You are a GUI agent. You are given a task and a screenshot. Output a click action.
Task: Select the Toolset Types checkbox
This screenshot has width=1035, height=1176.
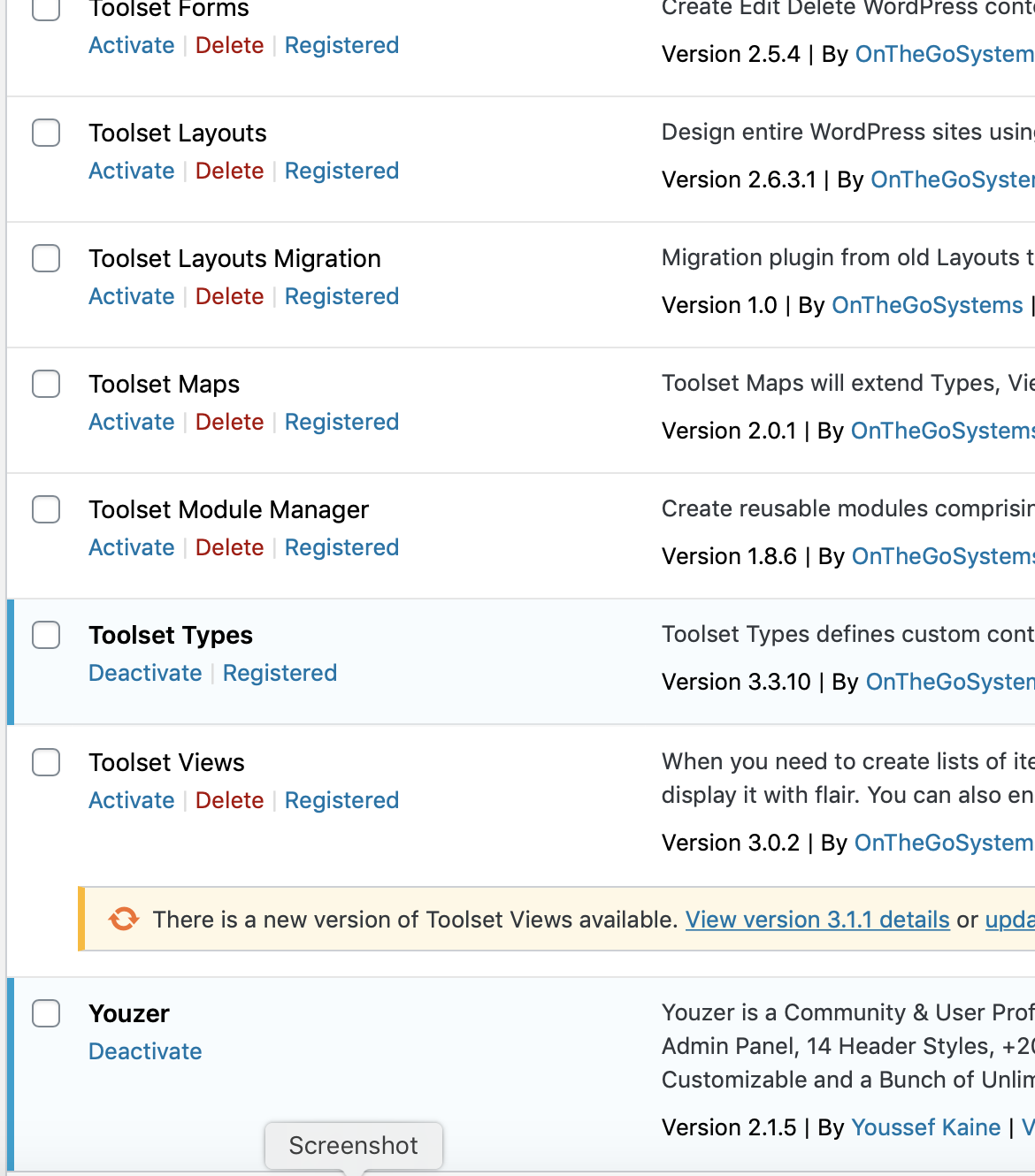(46, 635)
